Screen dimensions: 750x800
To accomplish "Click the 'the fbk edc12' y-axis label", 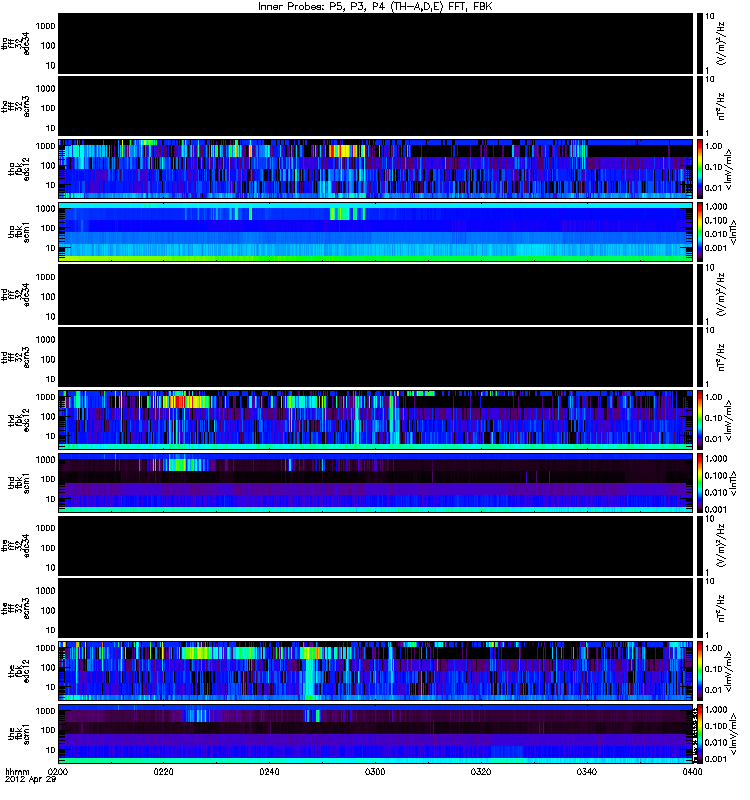I will click(19, 671).
